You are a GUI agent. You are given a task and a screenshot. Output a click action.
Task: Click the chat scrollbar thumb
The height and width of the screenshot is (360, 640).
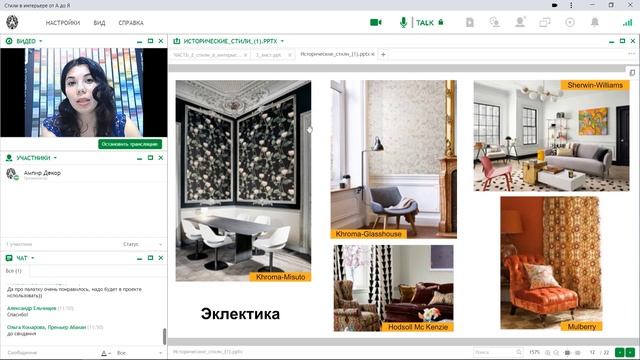coord(164,336)
